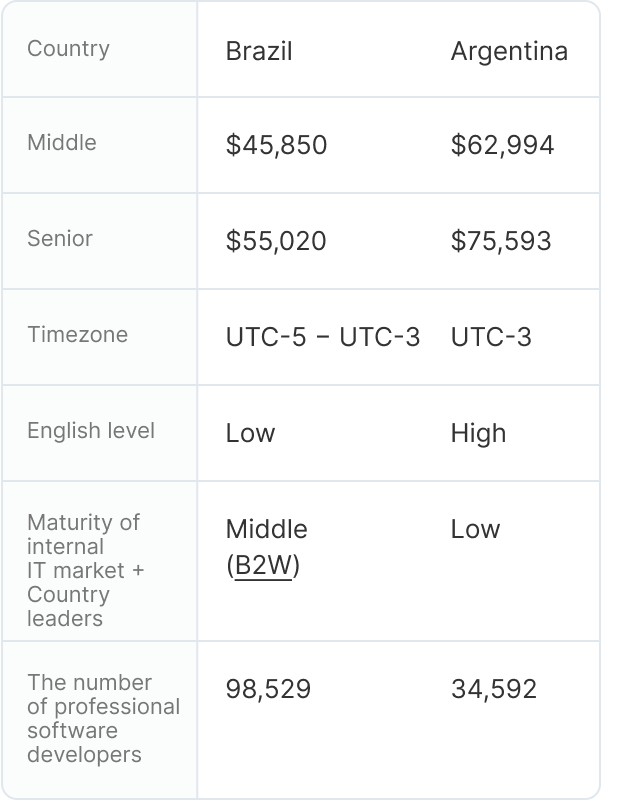Image resolution: width=621 pixels, height=800 pixels.
Task: Select Argentina's Low market maturity value
Action: coord(475,530)
